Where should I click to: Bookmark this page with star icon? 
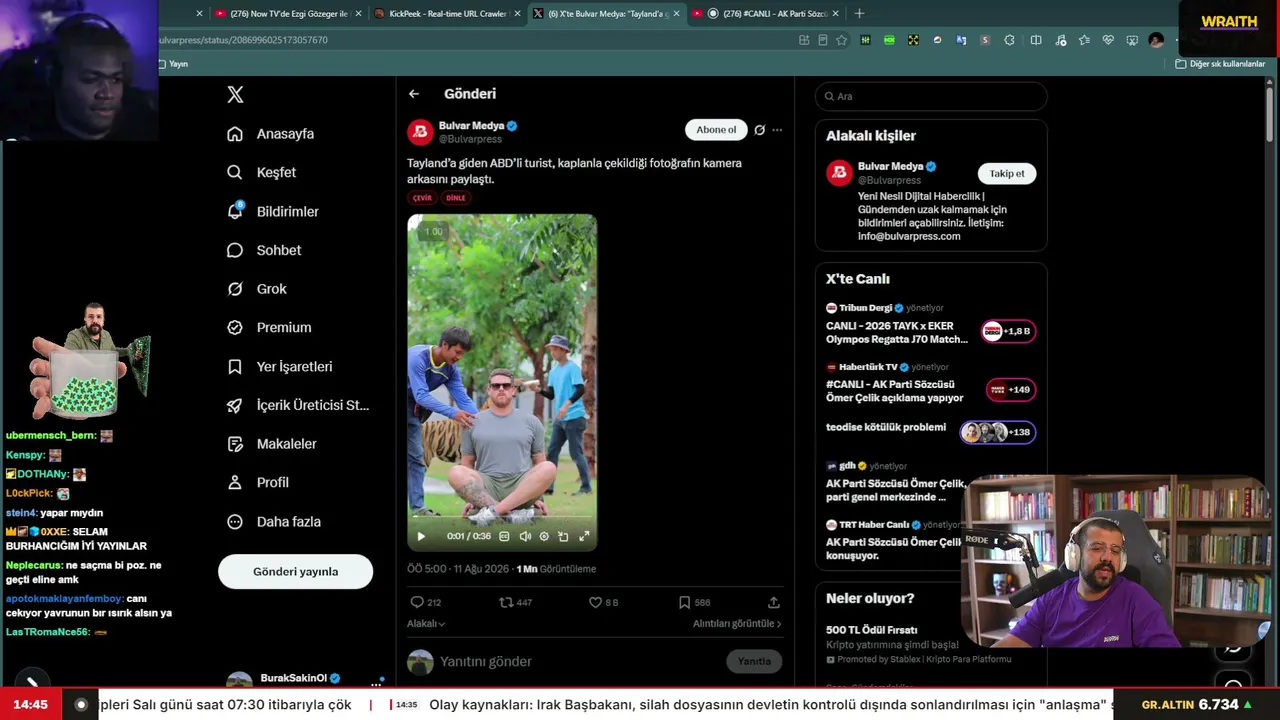click(x=841, y=40)
